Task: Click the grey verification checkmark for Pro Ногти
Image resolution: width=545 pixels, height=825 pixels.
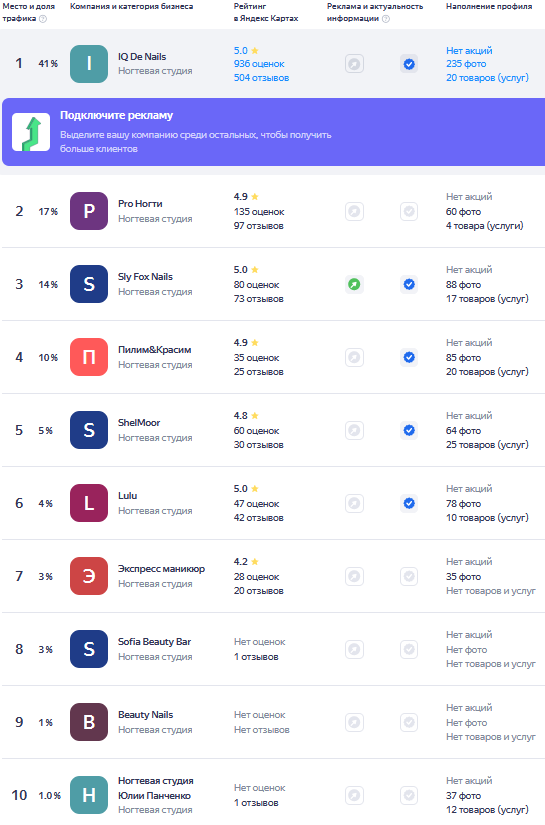Action: [409, 212]
